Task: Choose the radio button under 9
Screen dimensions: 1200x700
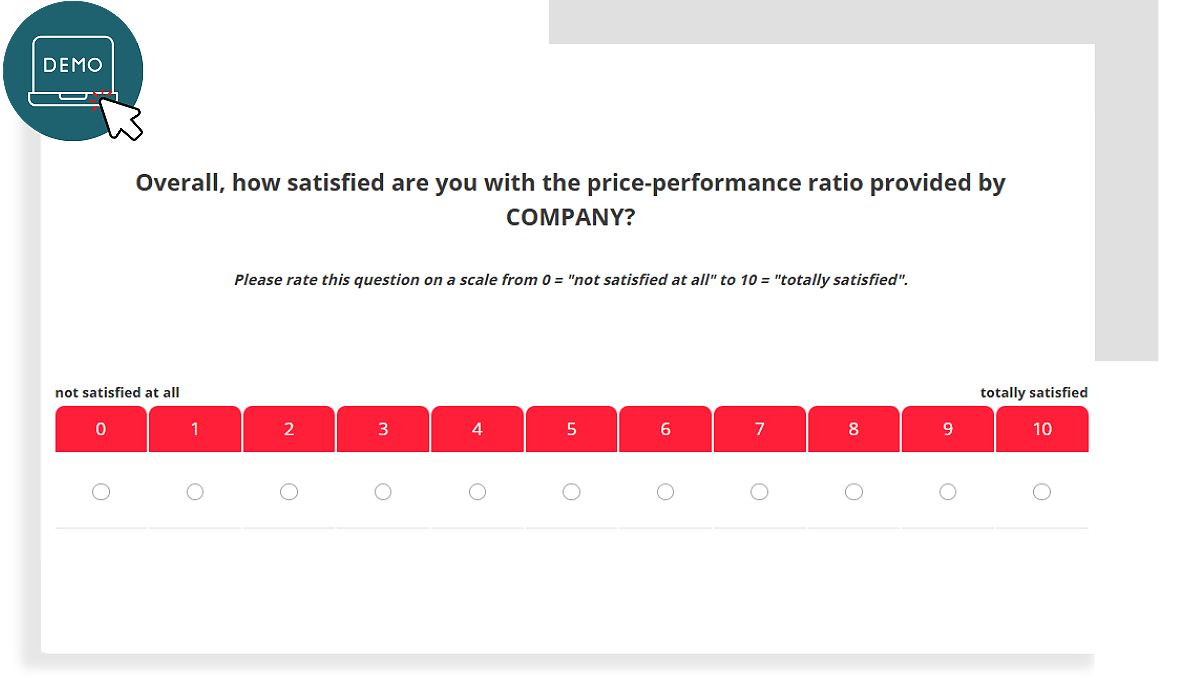Action: (947, 492)
